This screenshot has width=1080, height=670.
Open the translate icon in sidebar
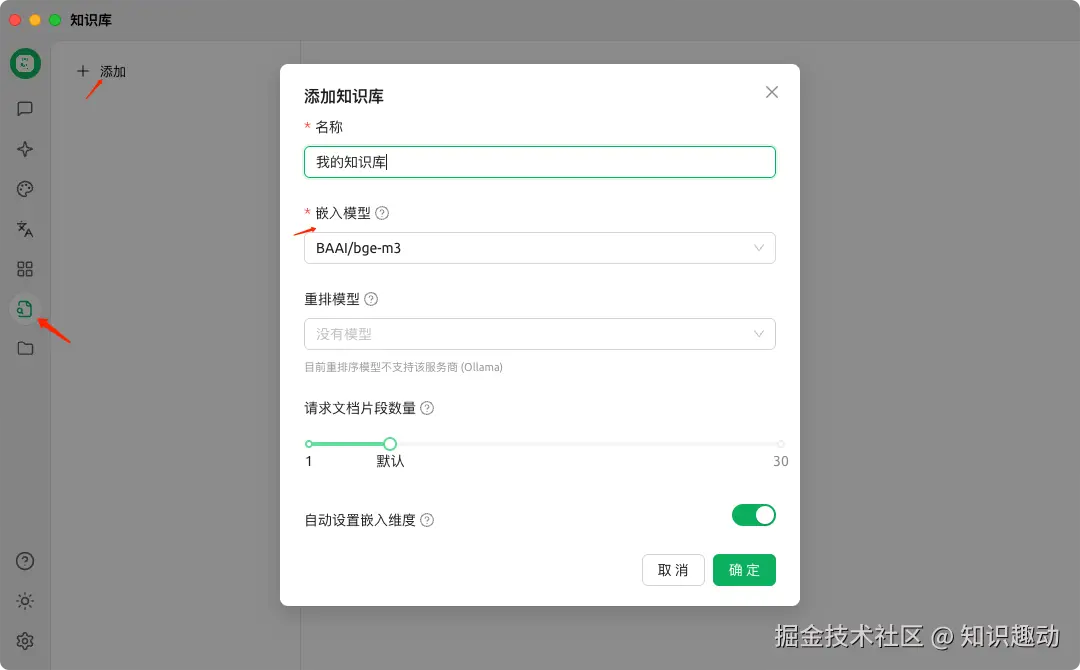point(25,229)
